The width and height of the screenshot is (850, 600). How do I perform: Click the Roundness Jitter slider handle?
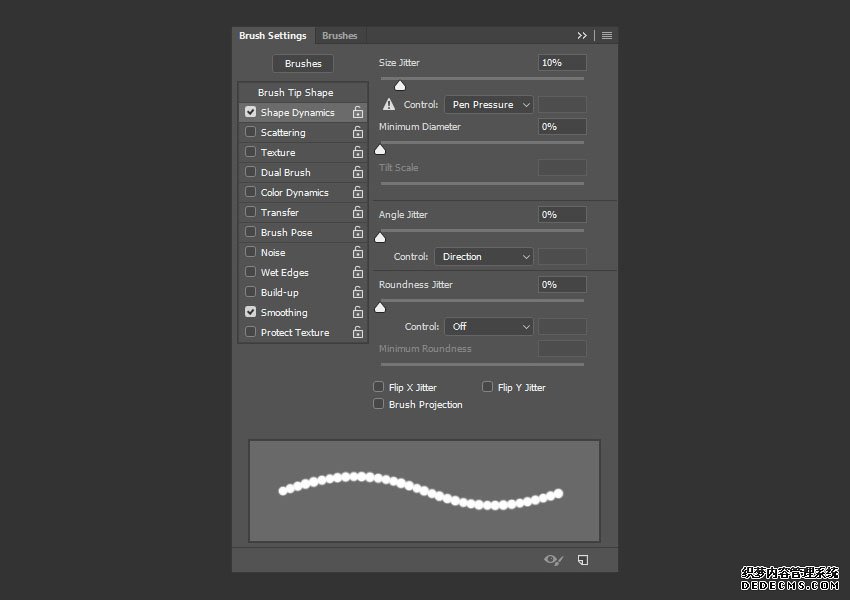(380, 308)
